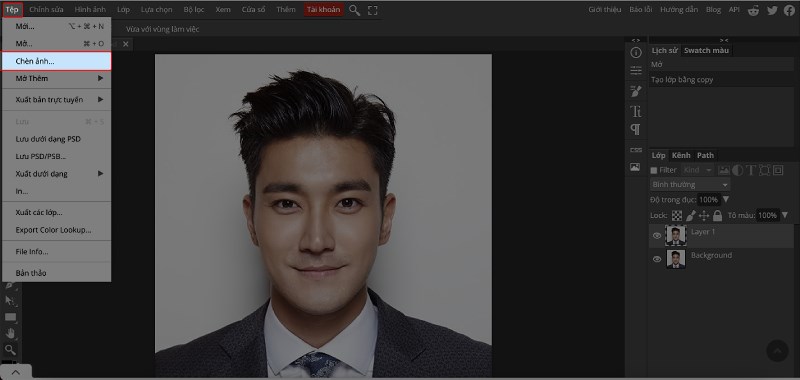Open the Bộ lọc menu
This screenshot has width=800, height=380.
pos(194,9)
